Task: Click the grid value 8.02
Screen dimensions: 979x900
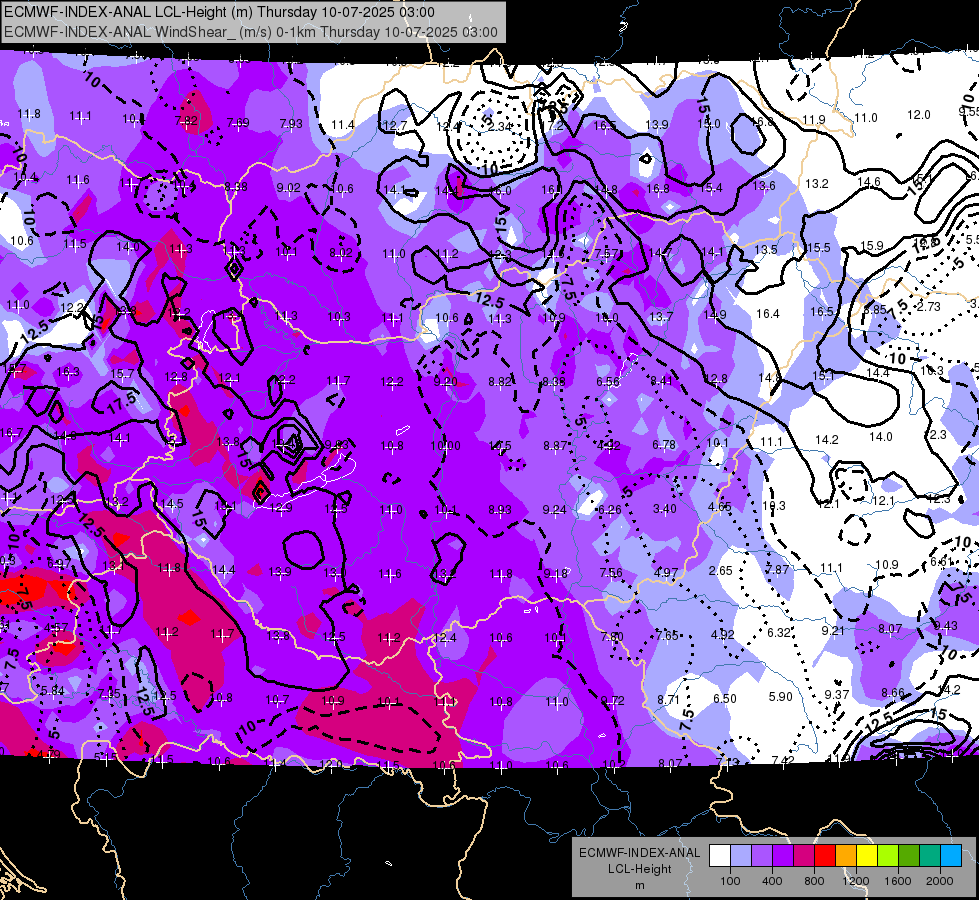Action: (341, 252)
